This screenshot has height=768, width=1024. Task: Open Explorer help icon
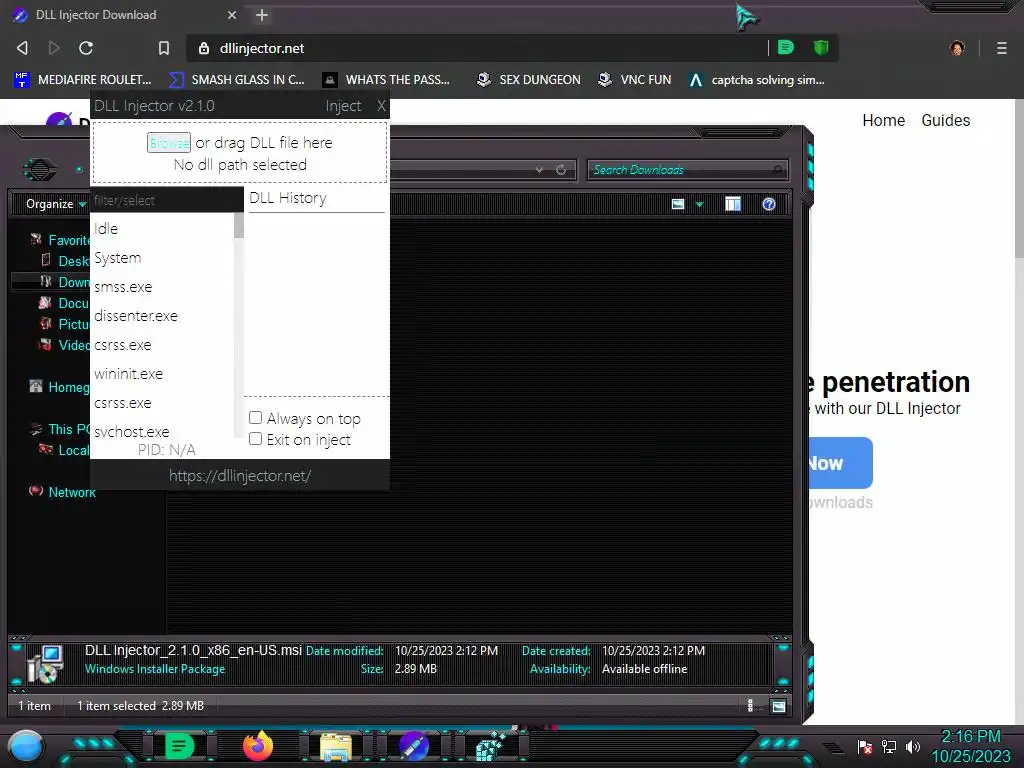(769, 204)
